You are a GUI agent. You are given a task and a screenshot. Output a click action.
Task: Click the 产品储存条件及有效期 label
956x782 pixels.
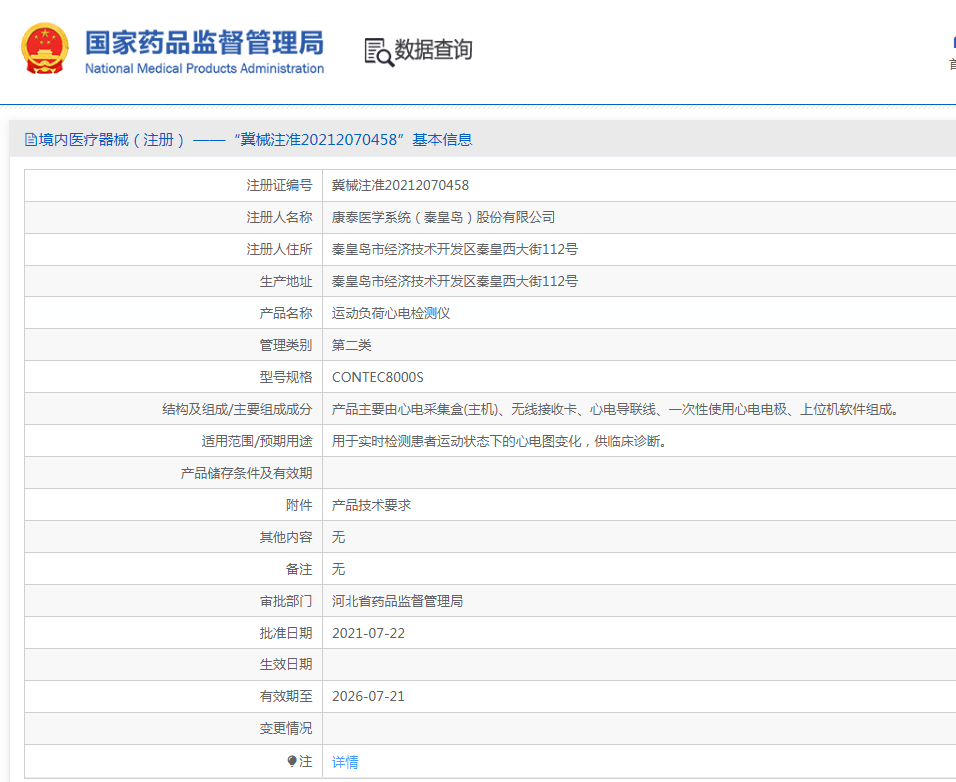coord(246,473)
